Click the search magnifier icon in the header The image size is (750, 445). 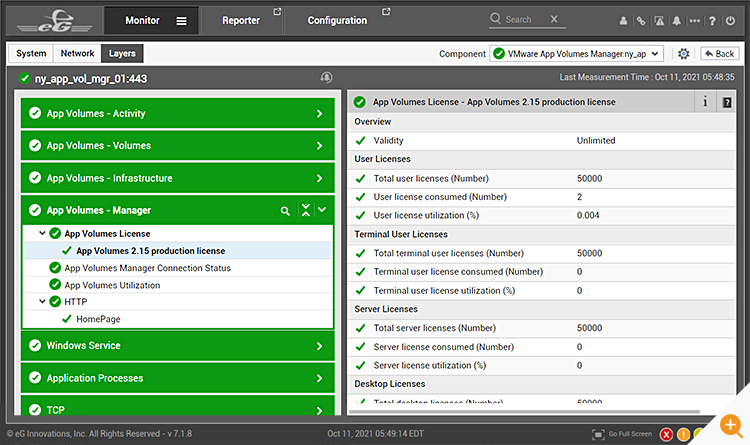tap(496, 19)
